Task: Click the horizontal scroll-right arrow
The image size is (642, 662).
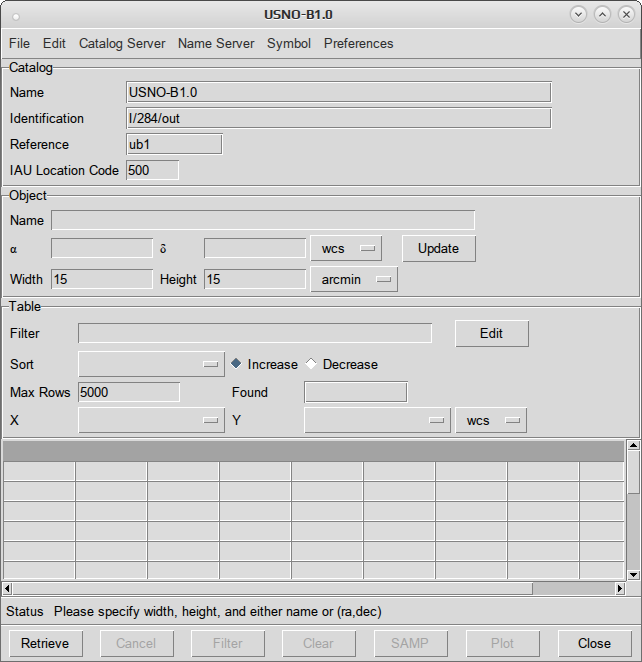Action: (x=620, y=589)
